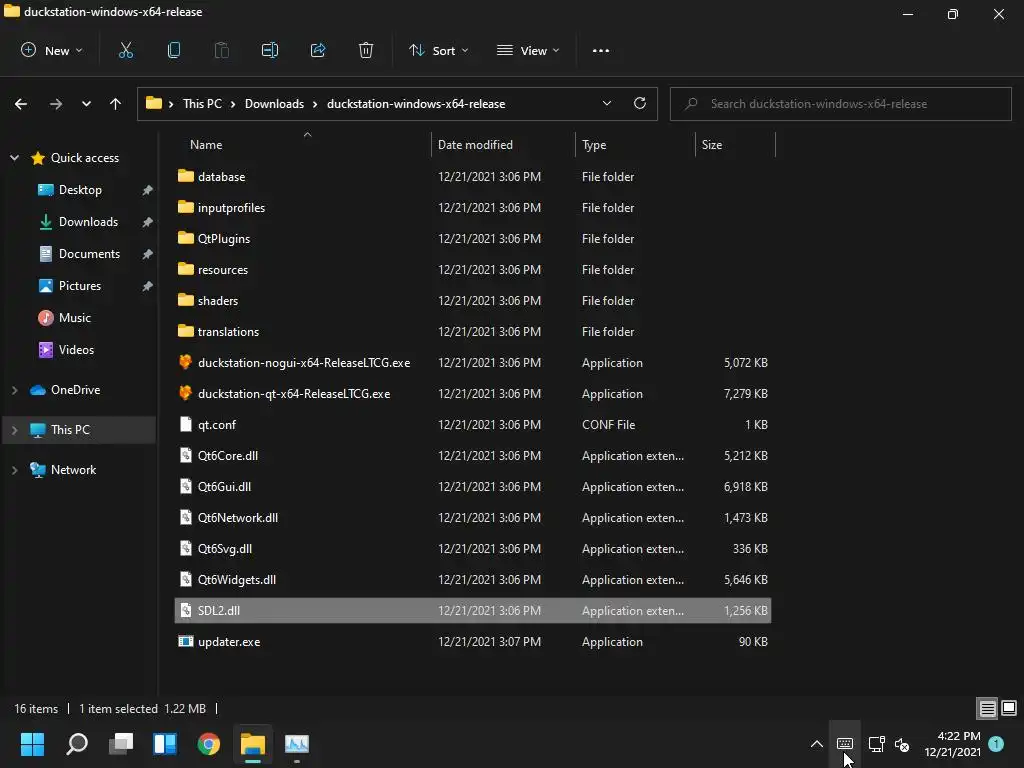The image size is (1024, 768).
Task: Open the View dropdown menu
Action: click(528, 50)
